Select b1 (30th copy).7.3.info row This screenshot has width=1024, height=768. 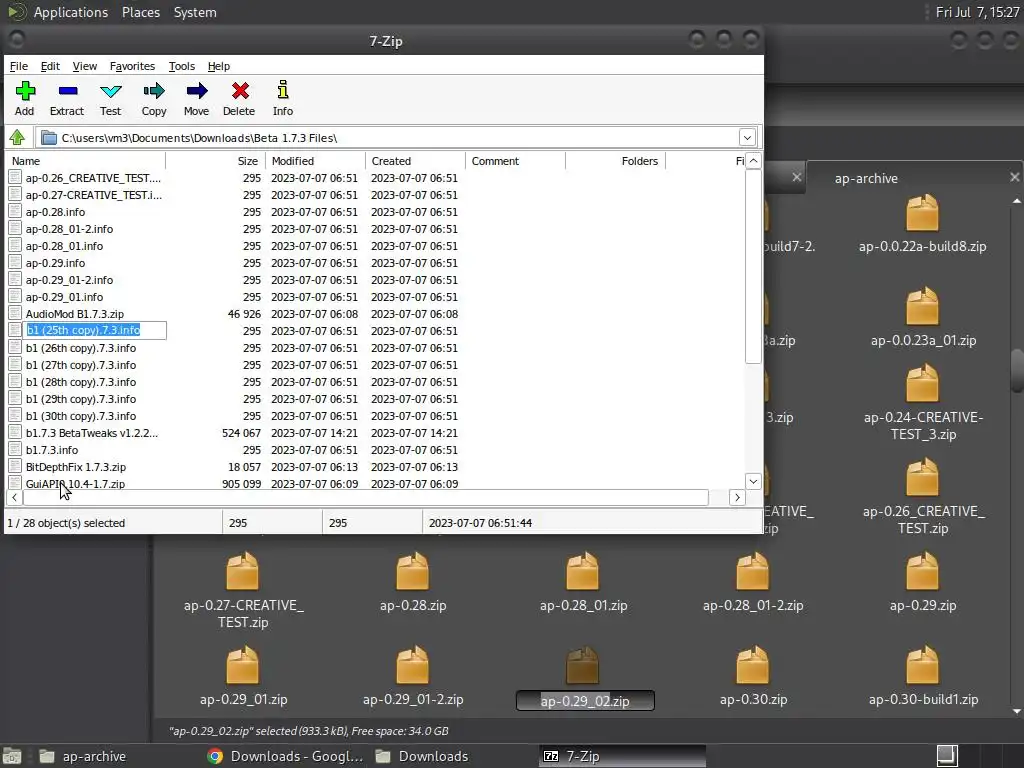click(376, 416)
